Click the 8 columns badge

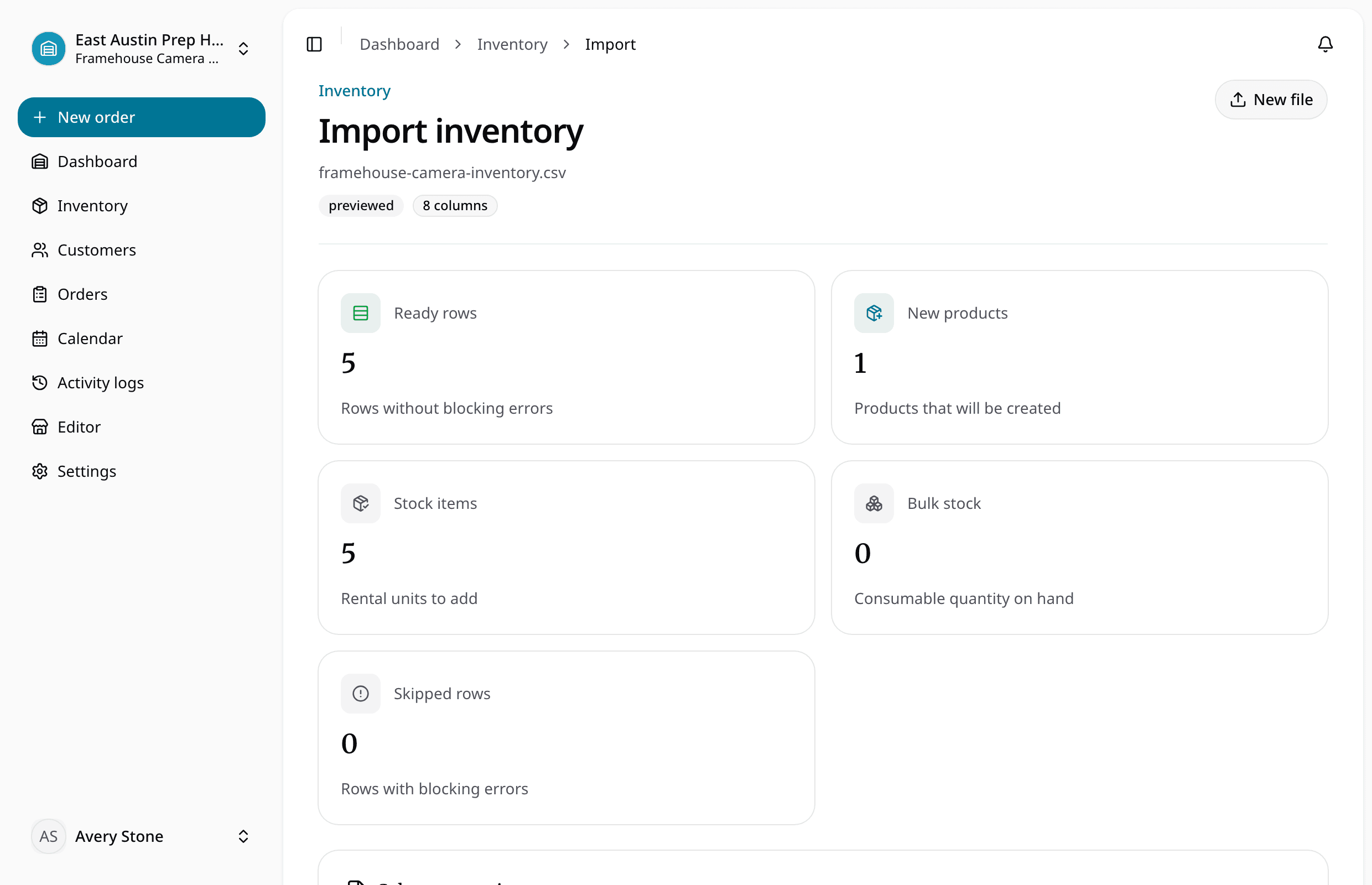pos(455,206)
